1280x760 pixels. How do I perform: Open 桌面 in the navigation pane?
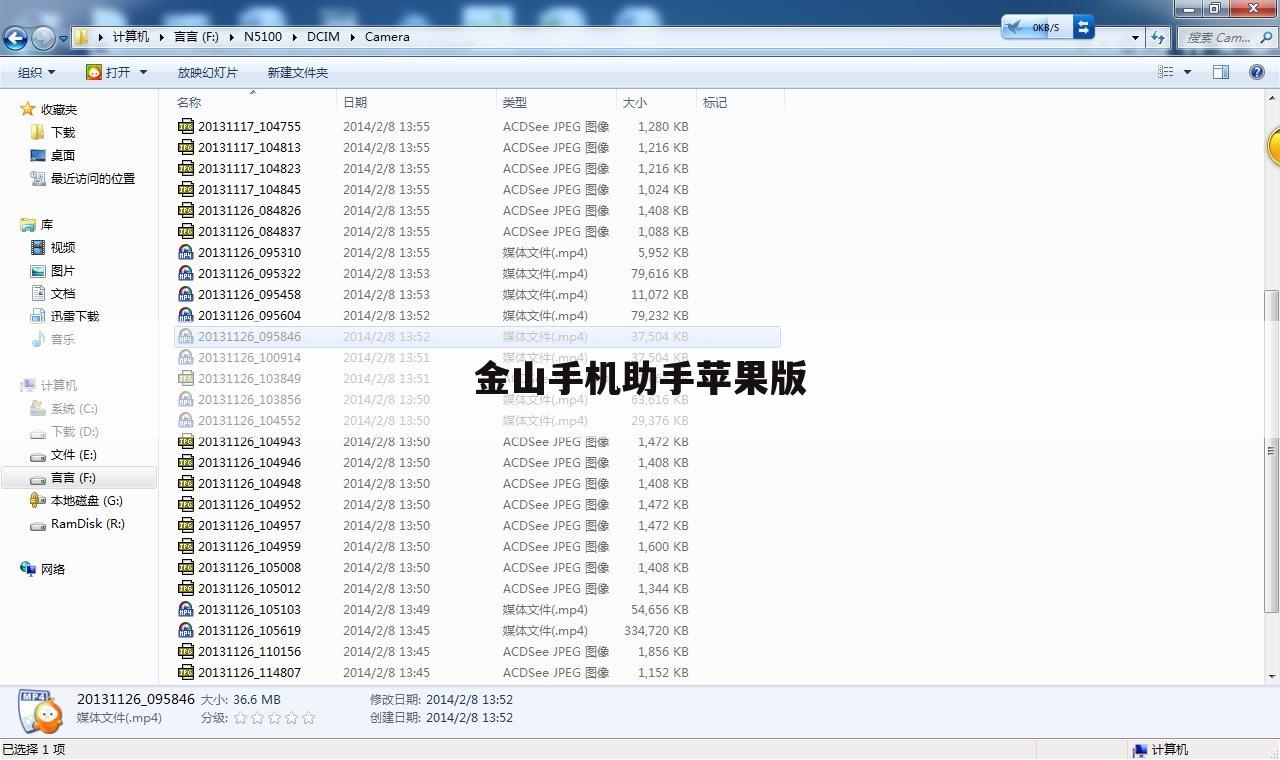tap(63, 155)
